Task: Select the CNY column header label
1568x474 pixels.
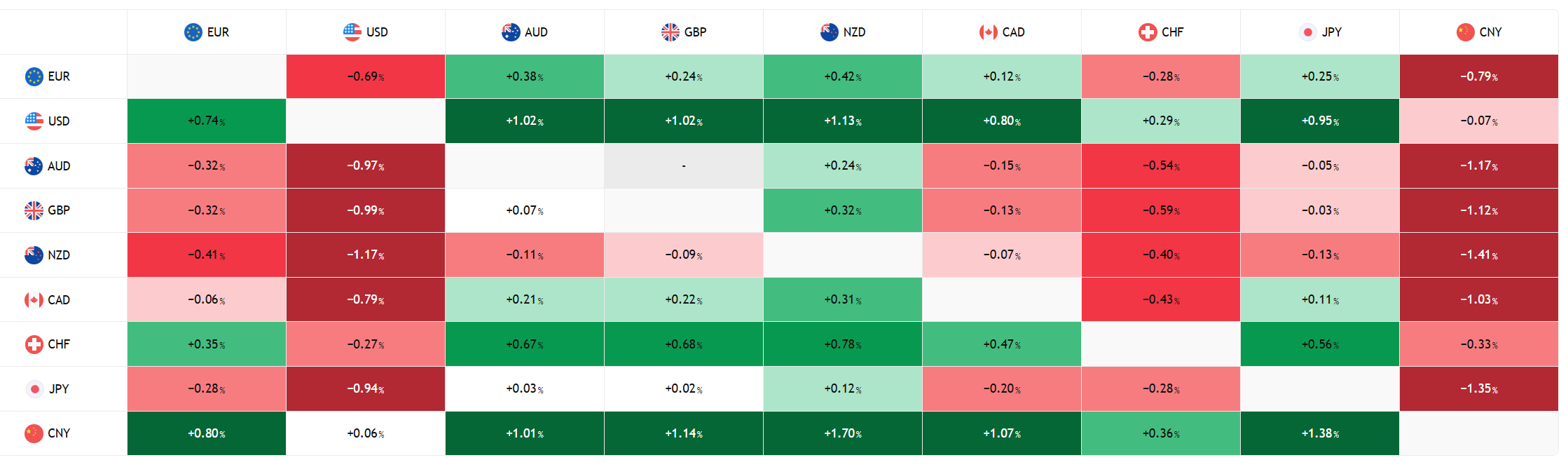Action: (x=1490, y=32)
